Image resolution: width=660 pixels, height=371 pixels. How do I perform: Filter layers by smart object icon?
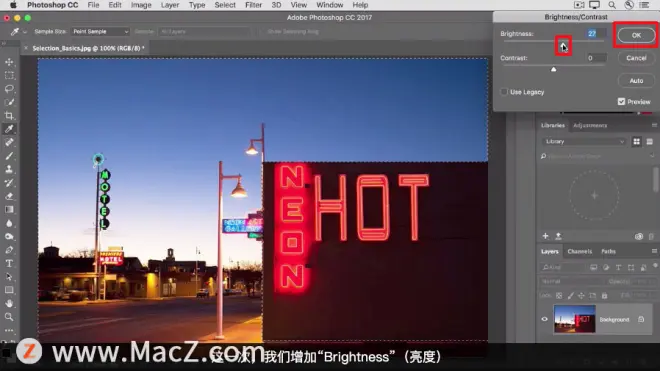(643, 267)
